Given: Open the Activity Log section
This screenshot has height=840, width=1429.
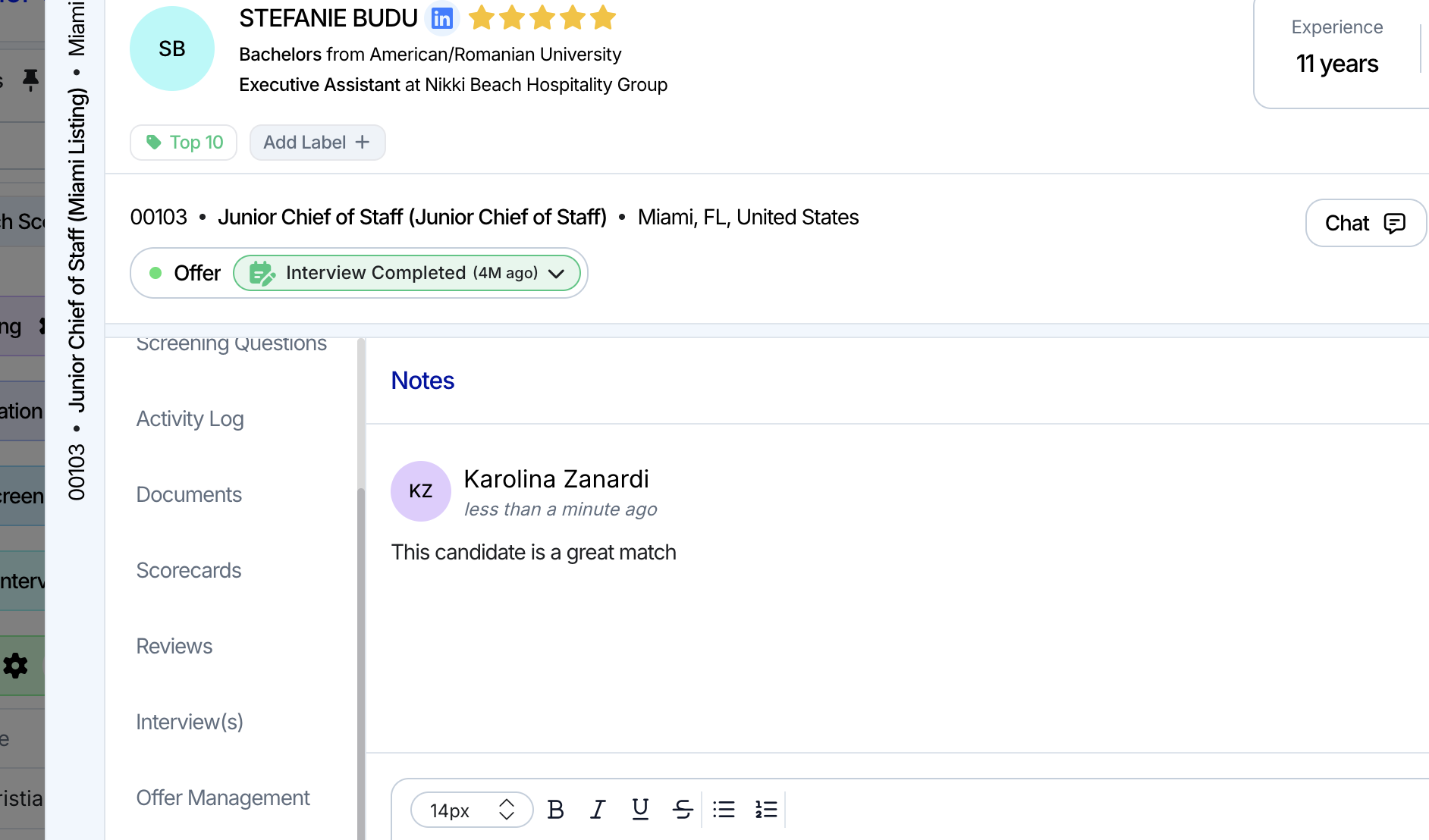Looking at the screenshot, I should point(190,418).
